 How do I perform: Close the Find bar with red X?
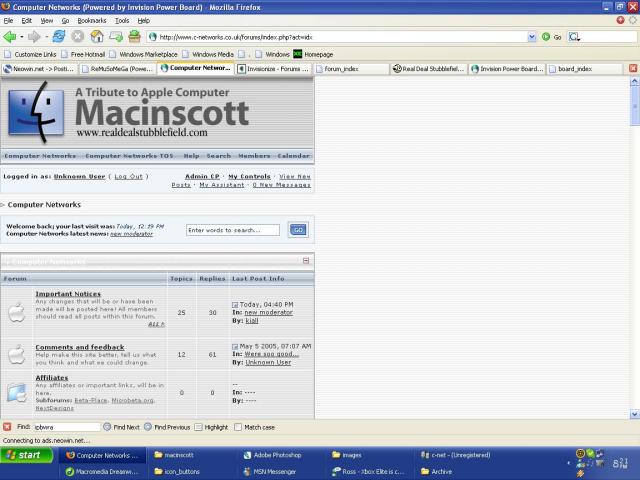point(7,427)
